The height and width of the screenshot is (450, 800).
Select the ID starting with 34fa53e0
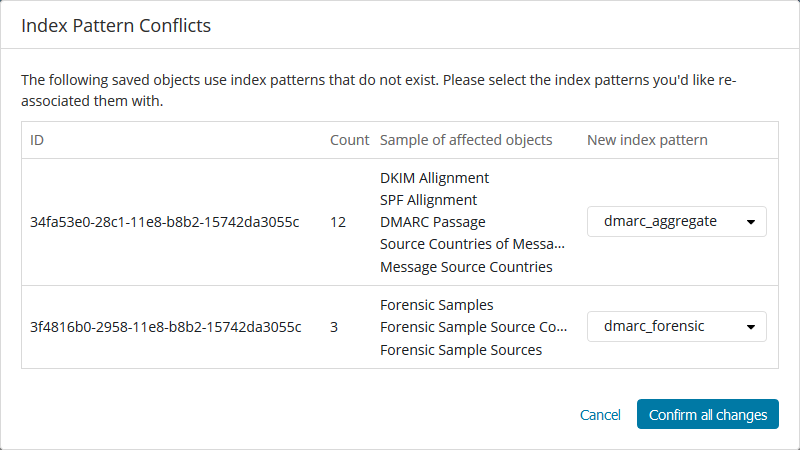165,222
